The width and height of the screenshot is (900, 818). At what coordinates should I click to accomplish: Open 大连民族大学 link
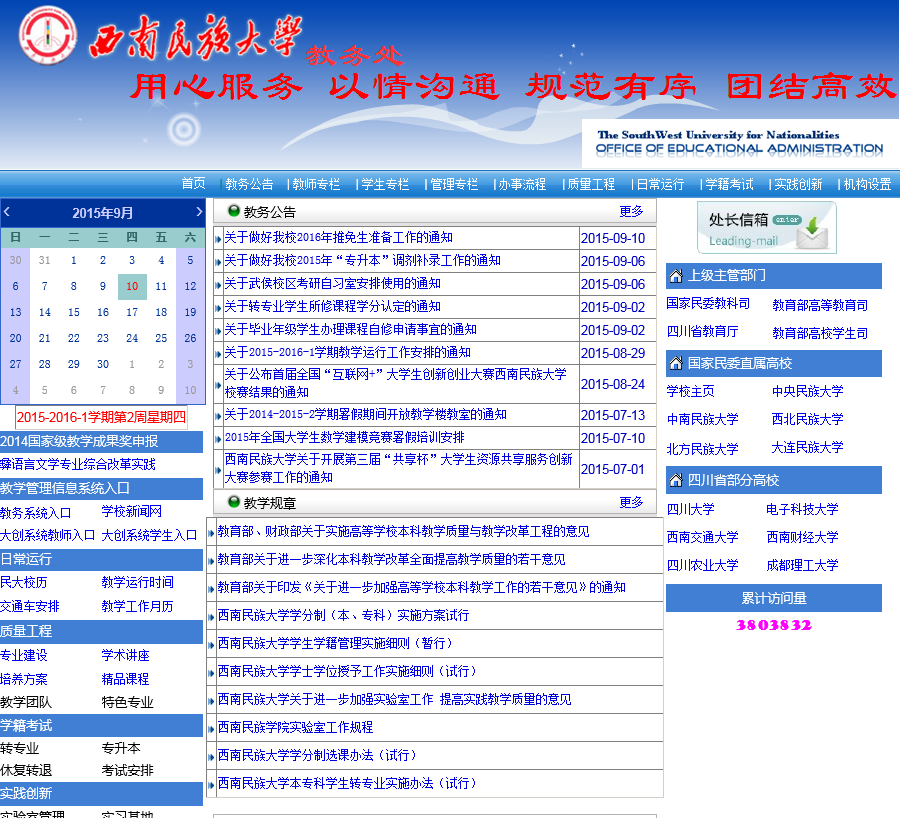tap(807, 447)
